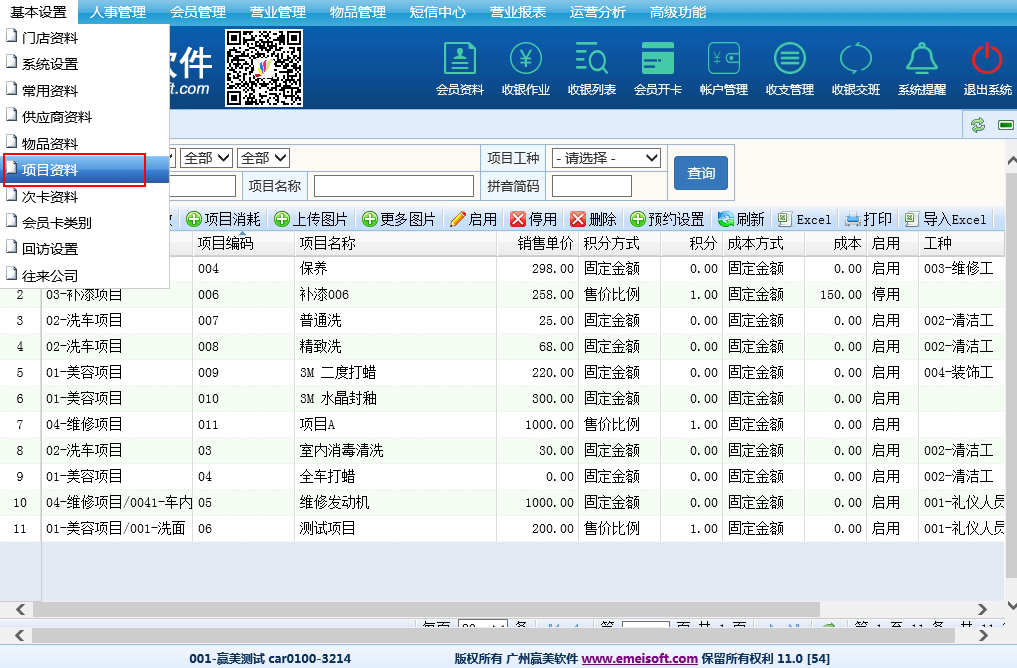The image size is (1017, 668).
Task: Click the green refresh arrows icon
Action: [978, 125]
